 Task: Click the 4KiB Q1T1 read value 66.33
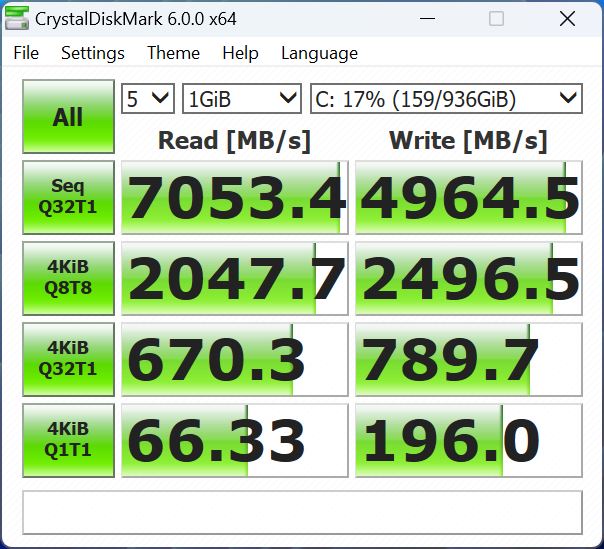point(235,440)
